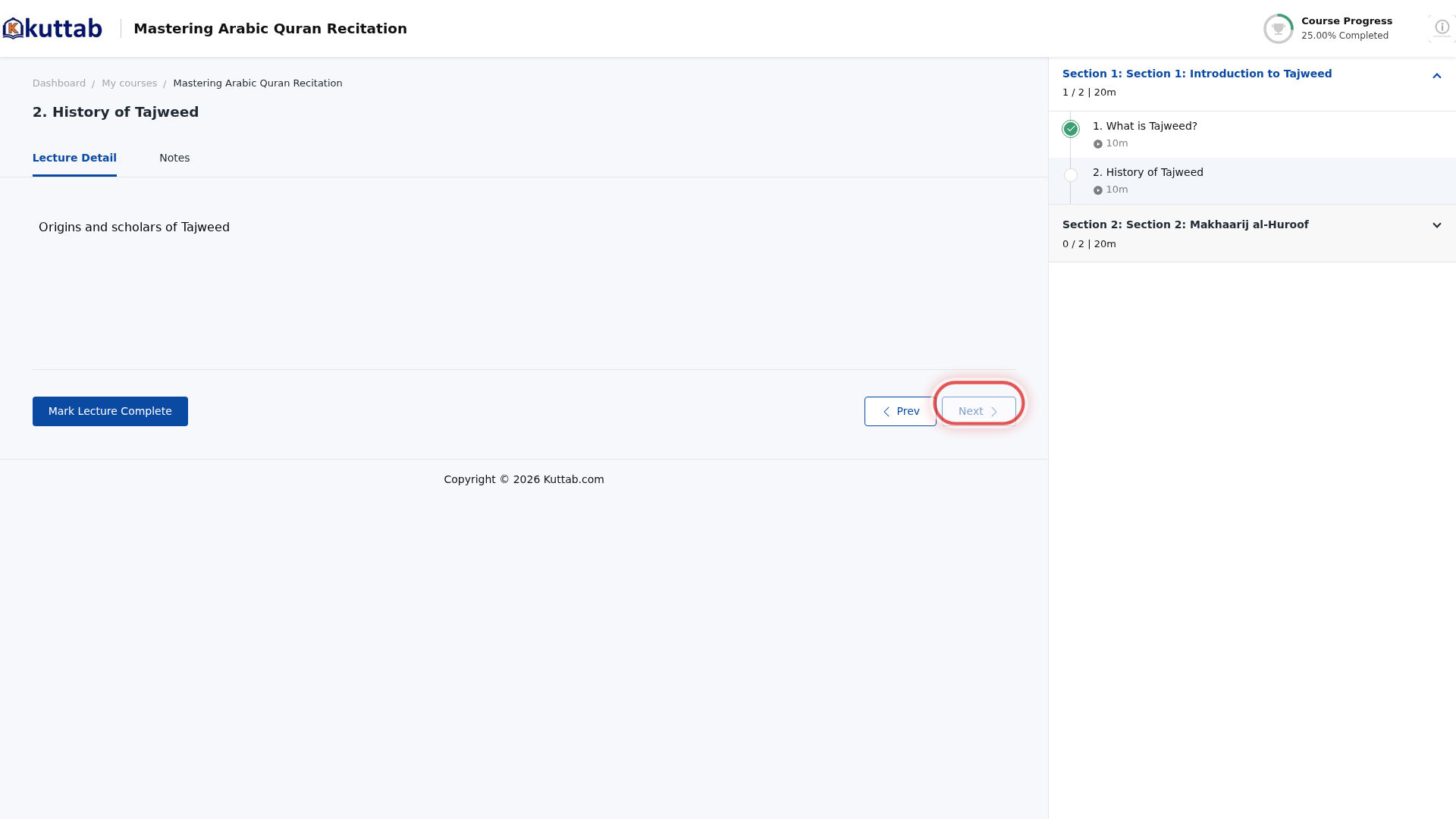
Task: Open the Kuttab logo home link
Action: (52, 29)
